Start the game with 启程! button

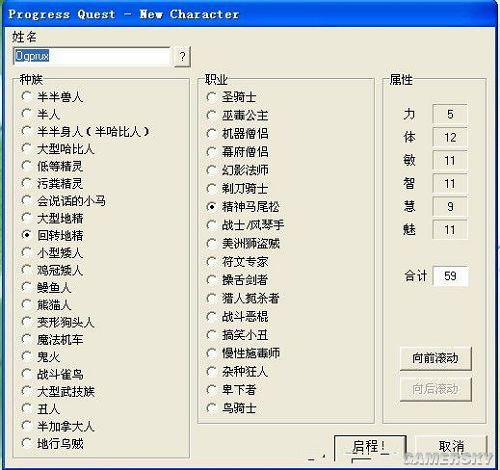(370, 447)
